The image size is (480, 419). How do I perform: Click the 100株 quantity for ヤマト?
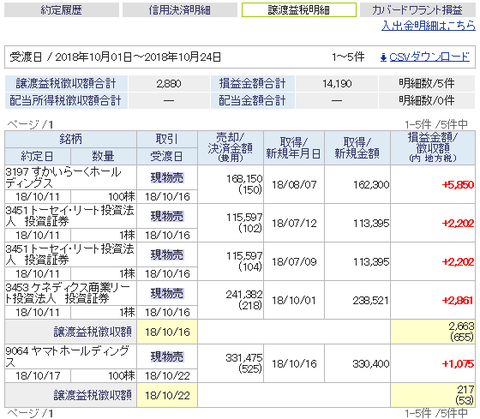point(122,376)
